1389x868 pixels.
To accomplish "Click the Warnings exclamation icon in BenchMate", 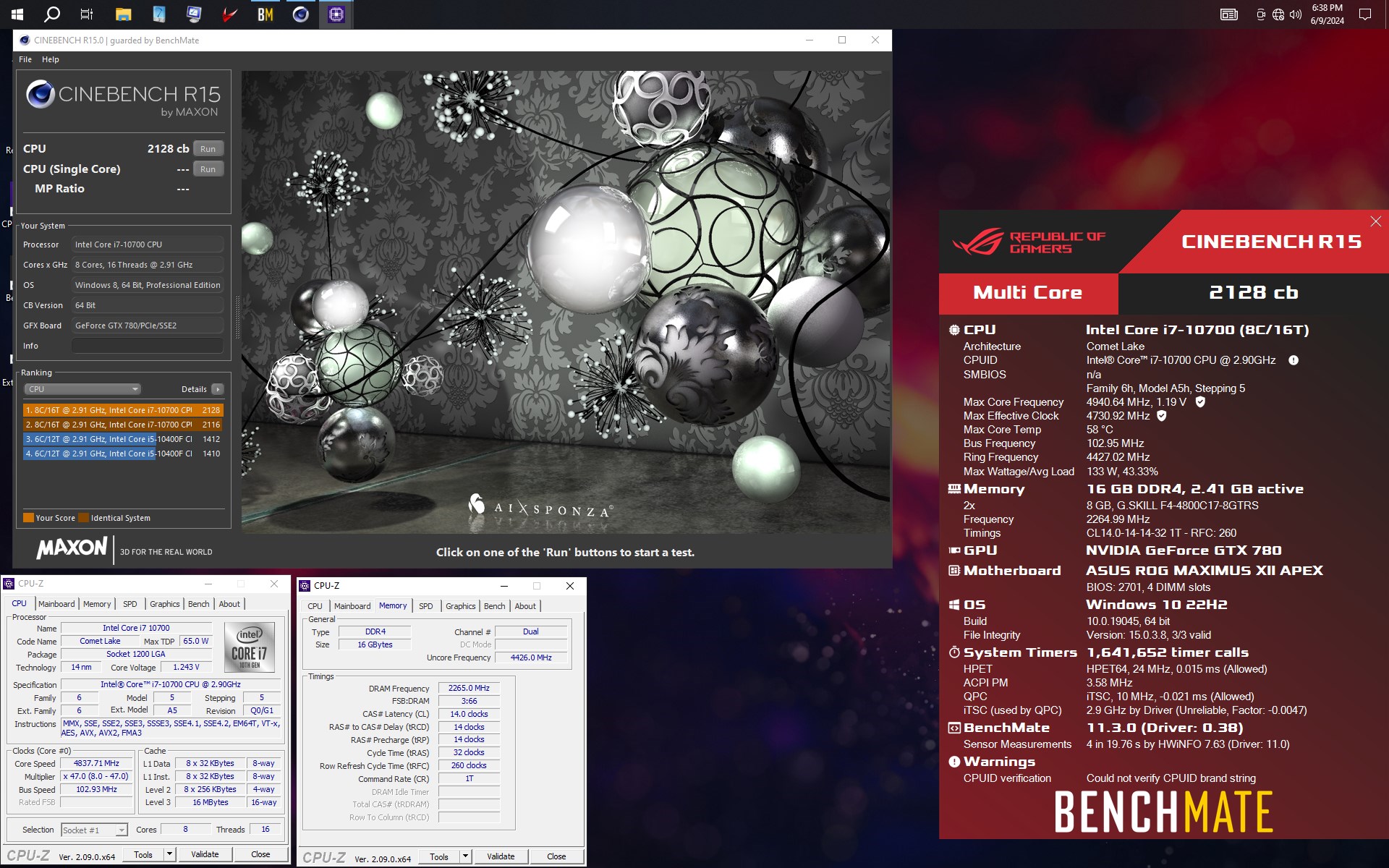I will pyautogui.click(x=954, y=762).
